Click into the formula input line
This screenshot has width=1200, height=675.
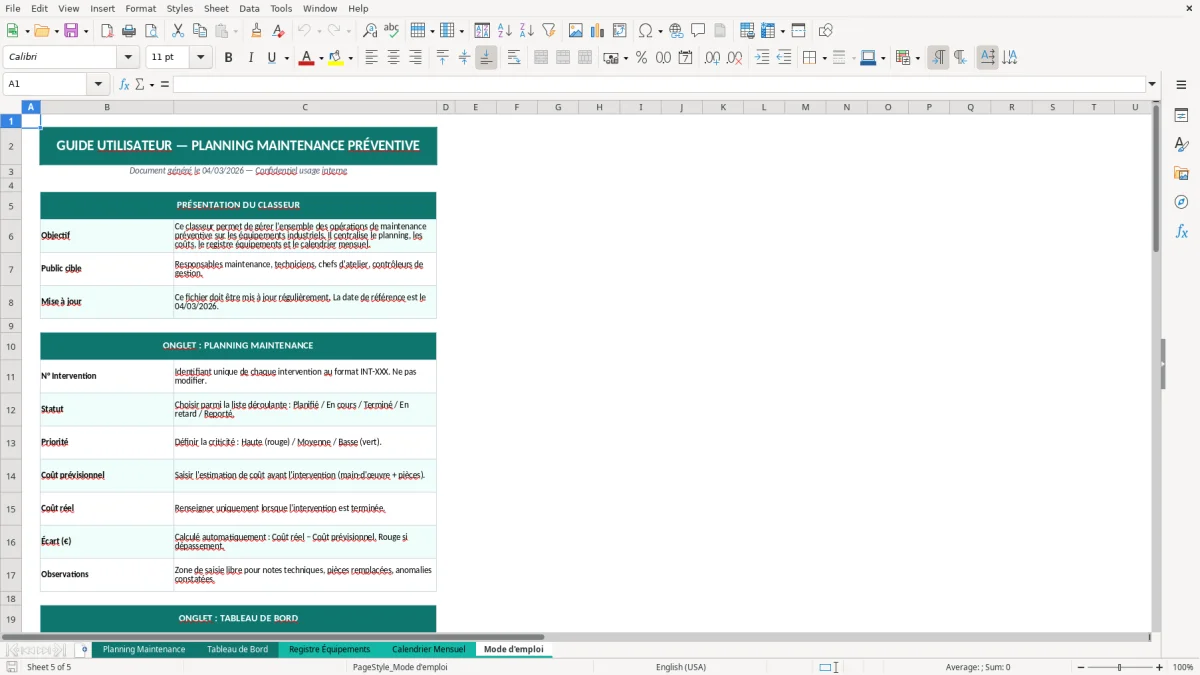tap(659, 84)
